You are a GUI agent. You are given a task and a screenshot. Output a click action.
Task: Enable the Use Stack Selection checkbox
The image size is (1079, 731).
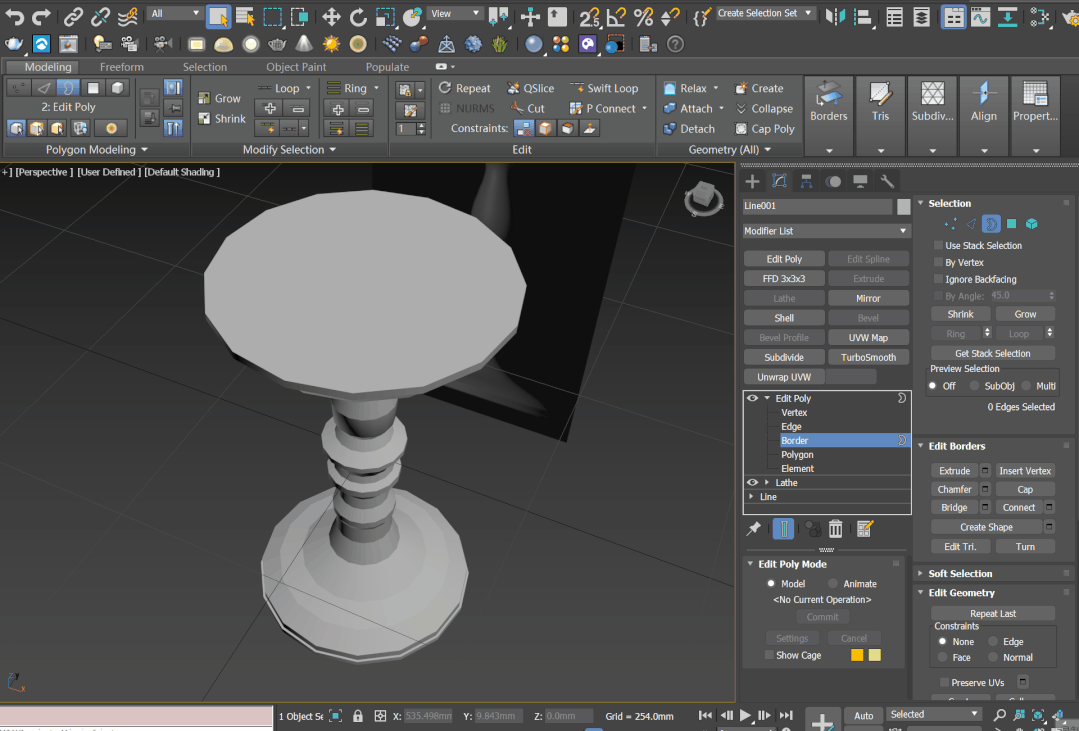(938, 245)
